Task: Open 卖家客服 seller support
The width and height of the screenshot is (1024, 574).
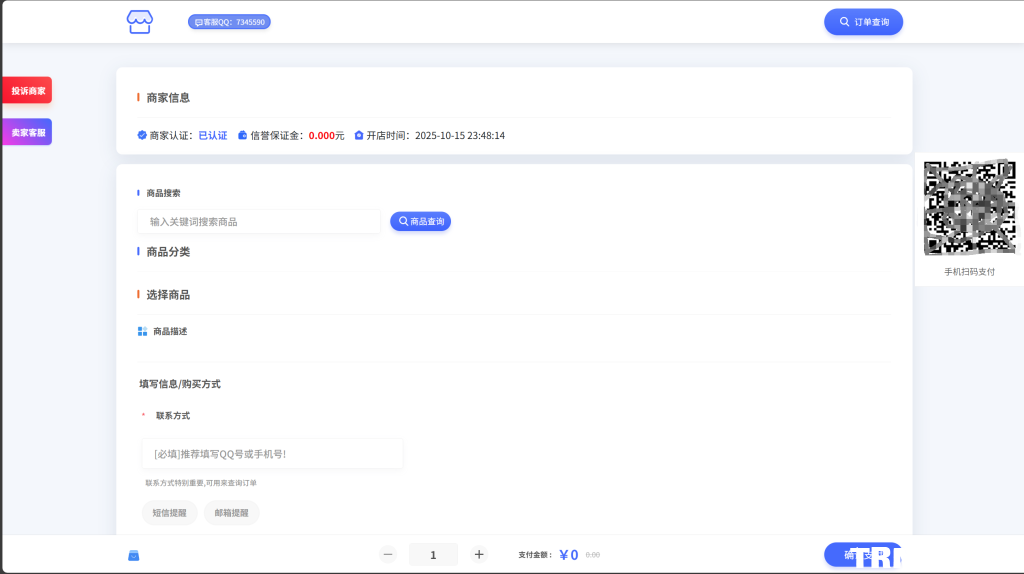Action: click(27, 132)
